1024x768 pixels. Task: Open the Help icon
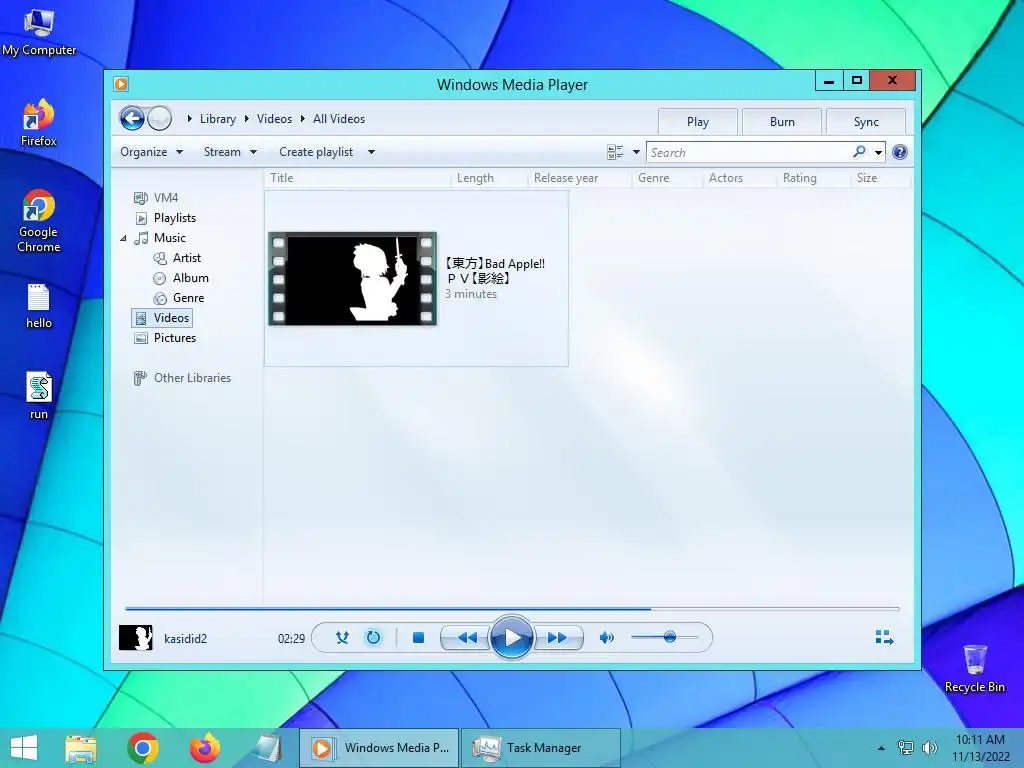tap(899, 152)
